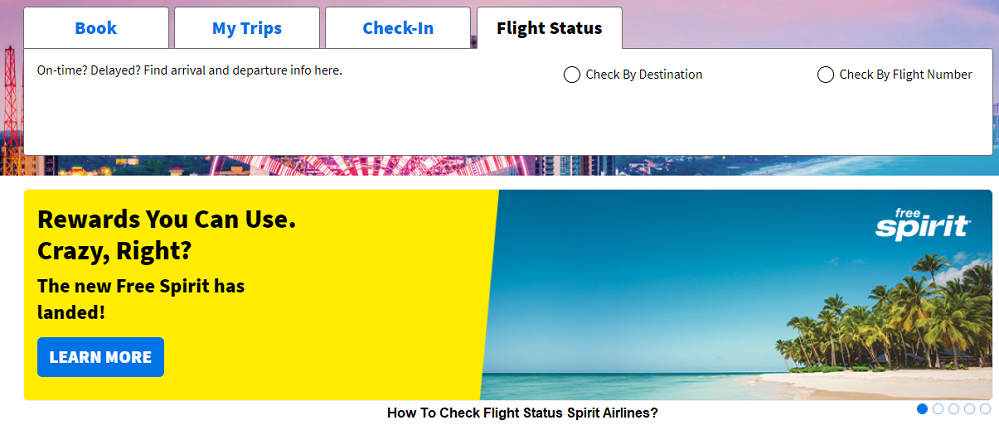Image resolution: width=999 pixels, height=425 pixels.
Task: Go to the second carousel slide dot
Action: click(x=938, y=409)
